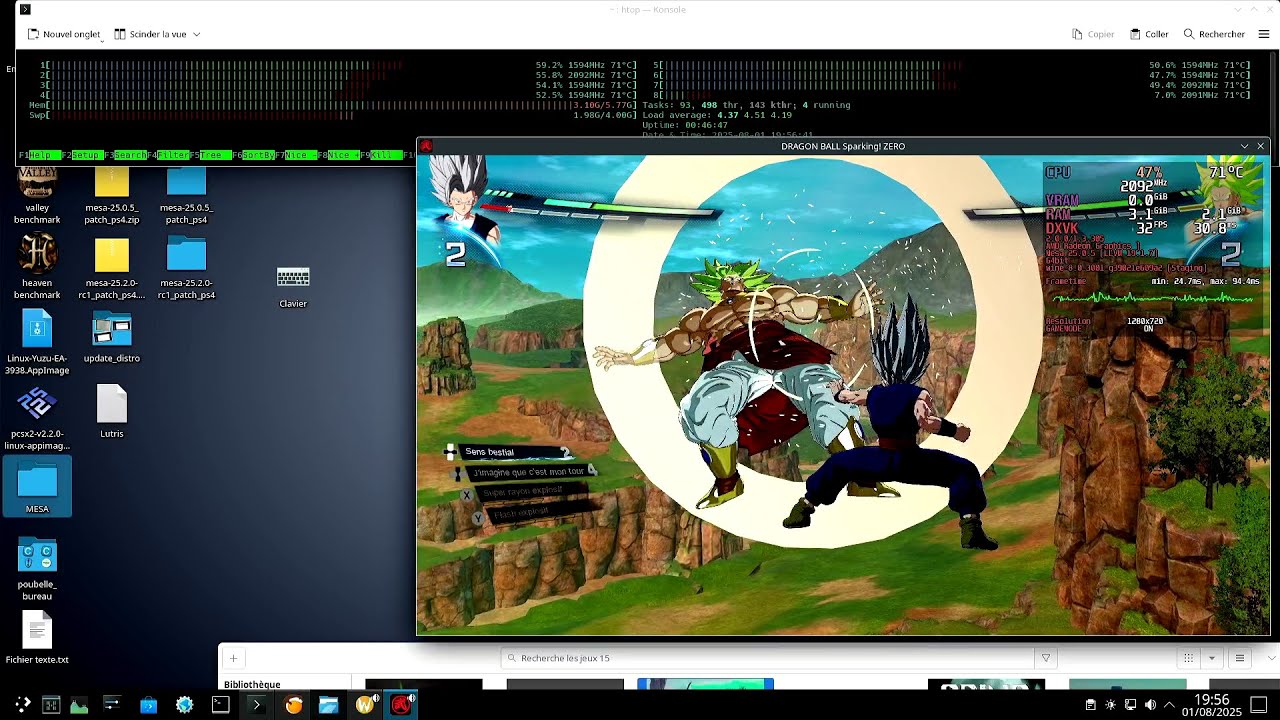
Task: Click F6 SortBy in htop
Action: pyautogui.click(x=253, y=155)
